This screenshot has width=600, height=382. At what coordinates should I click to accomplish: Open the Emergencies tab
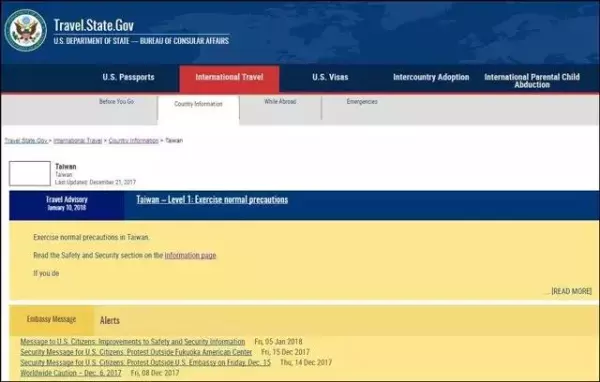pos(362,101)
